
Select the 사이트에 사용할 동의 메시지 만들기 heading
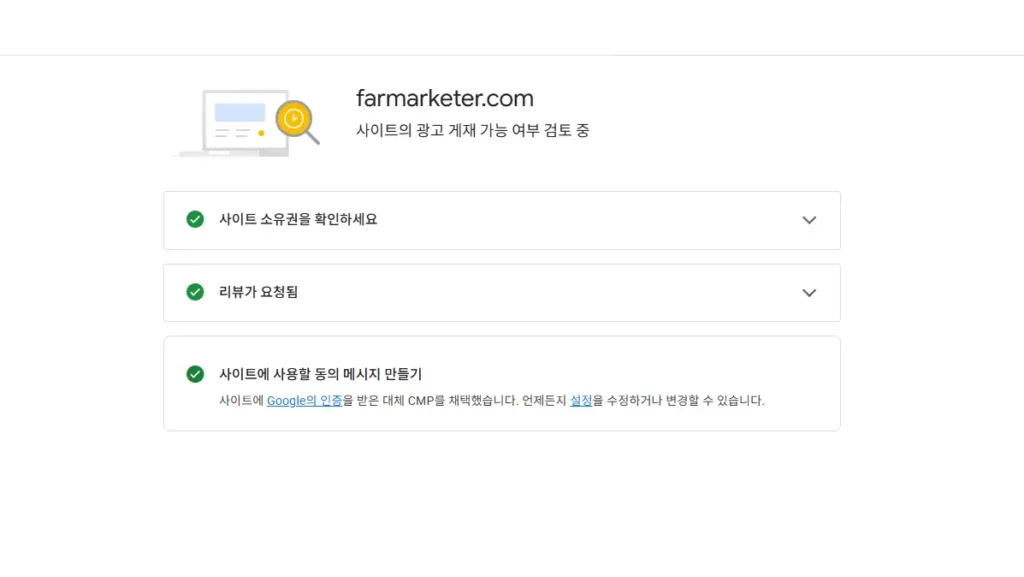pos(320,374)
